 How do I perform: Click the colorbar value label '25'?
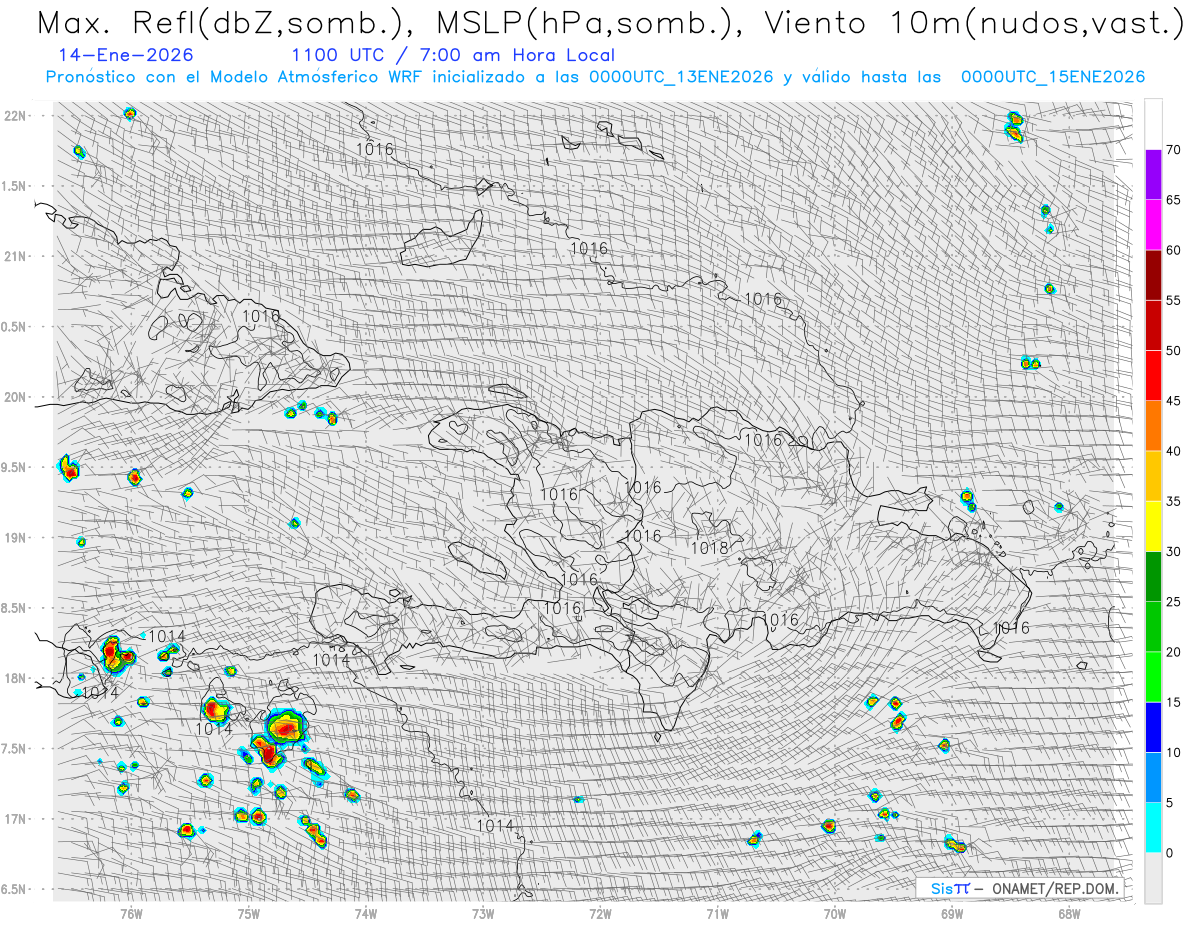tap(1173, 601)
